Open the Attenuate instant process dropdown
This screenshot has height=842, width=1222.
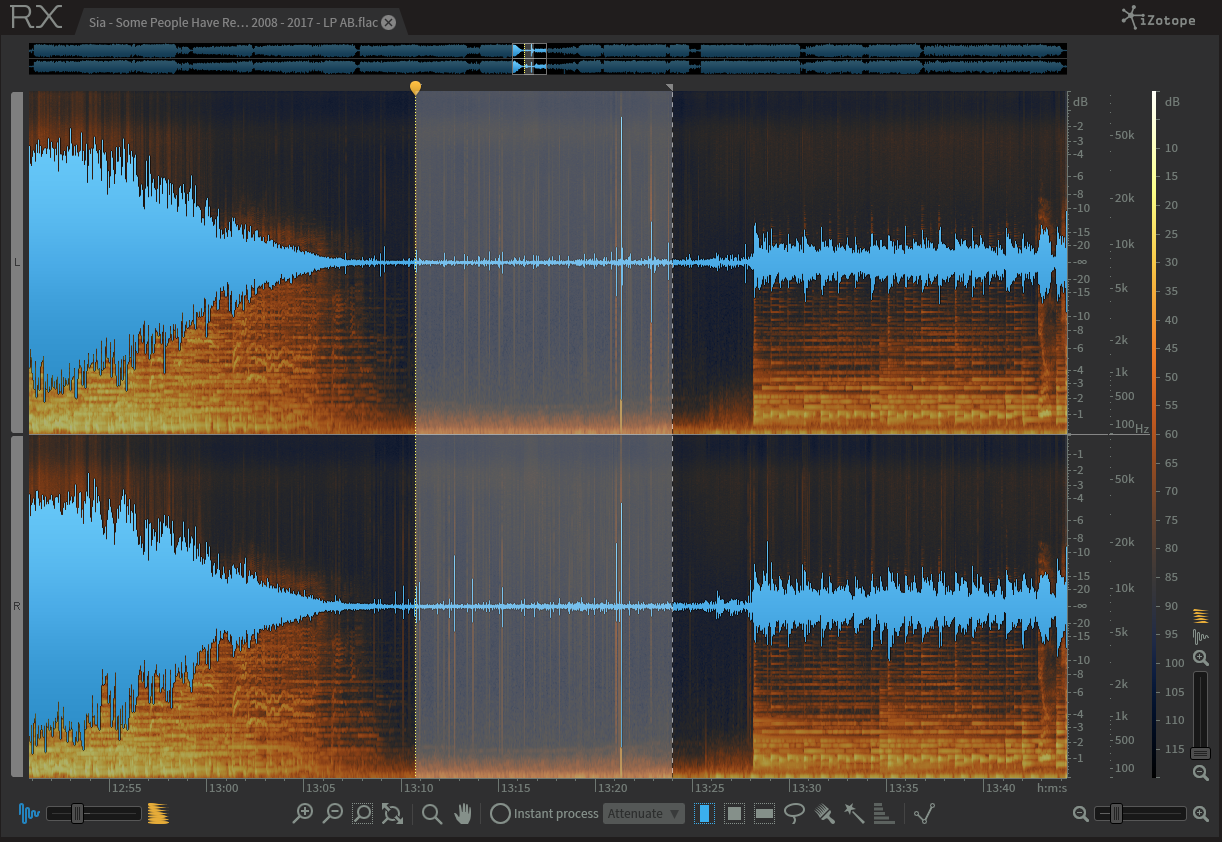pyautogui.click(x=644, y=814)
